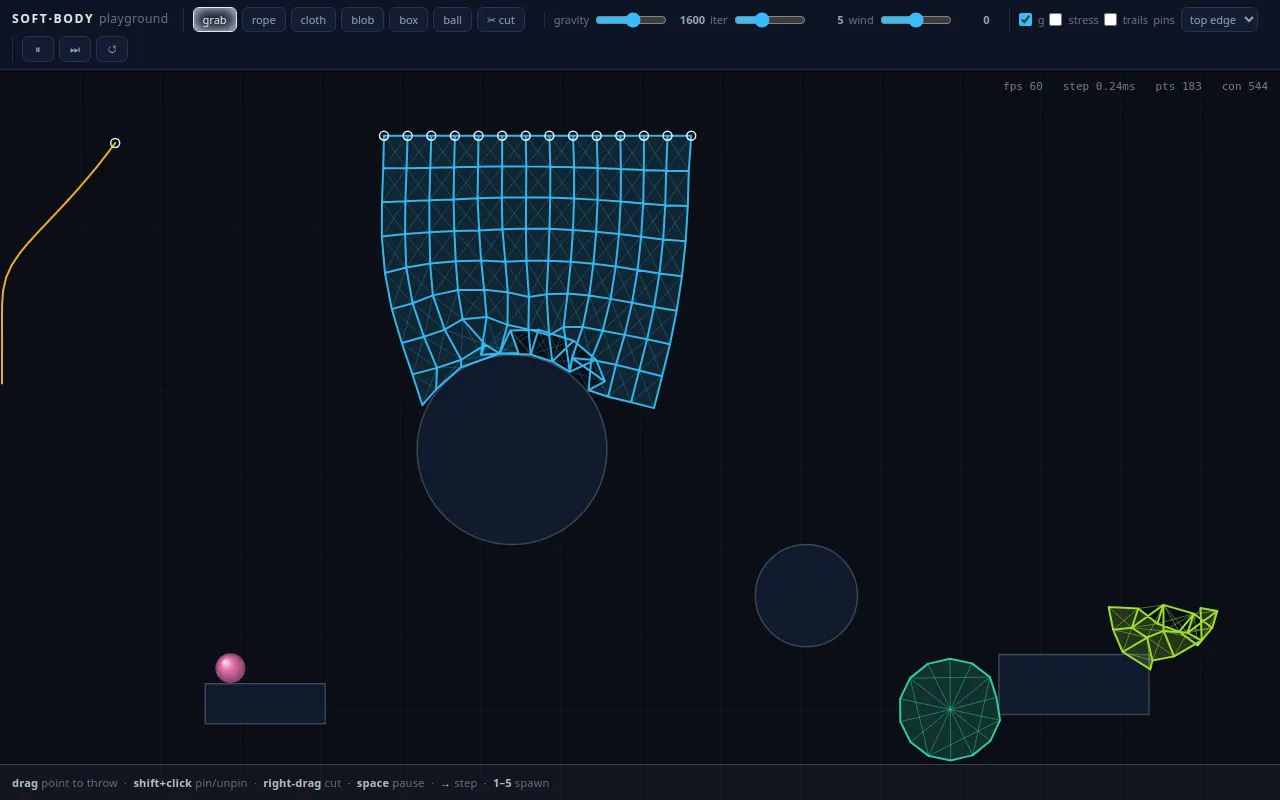Screen dimensions: 1280x800
Task: Click the 'con 544' readout
Action: 1245,87
